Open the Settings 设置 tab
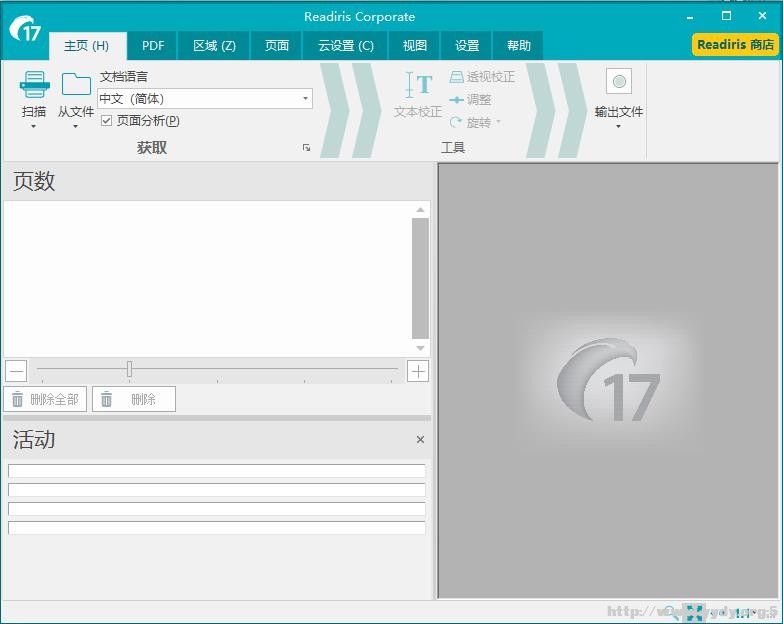The height and width of the screenshot is (624, 783). coord(467,46)
